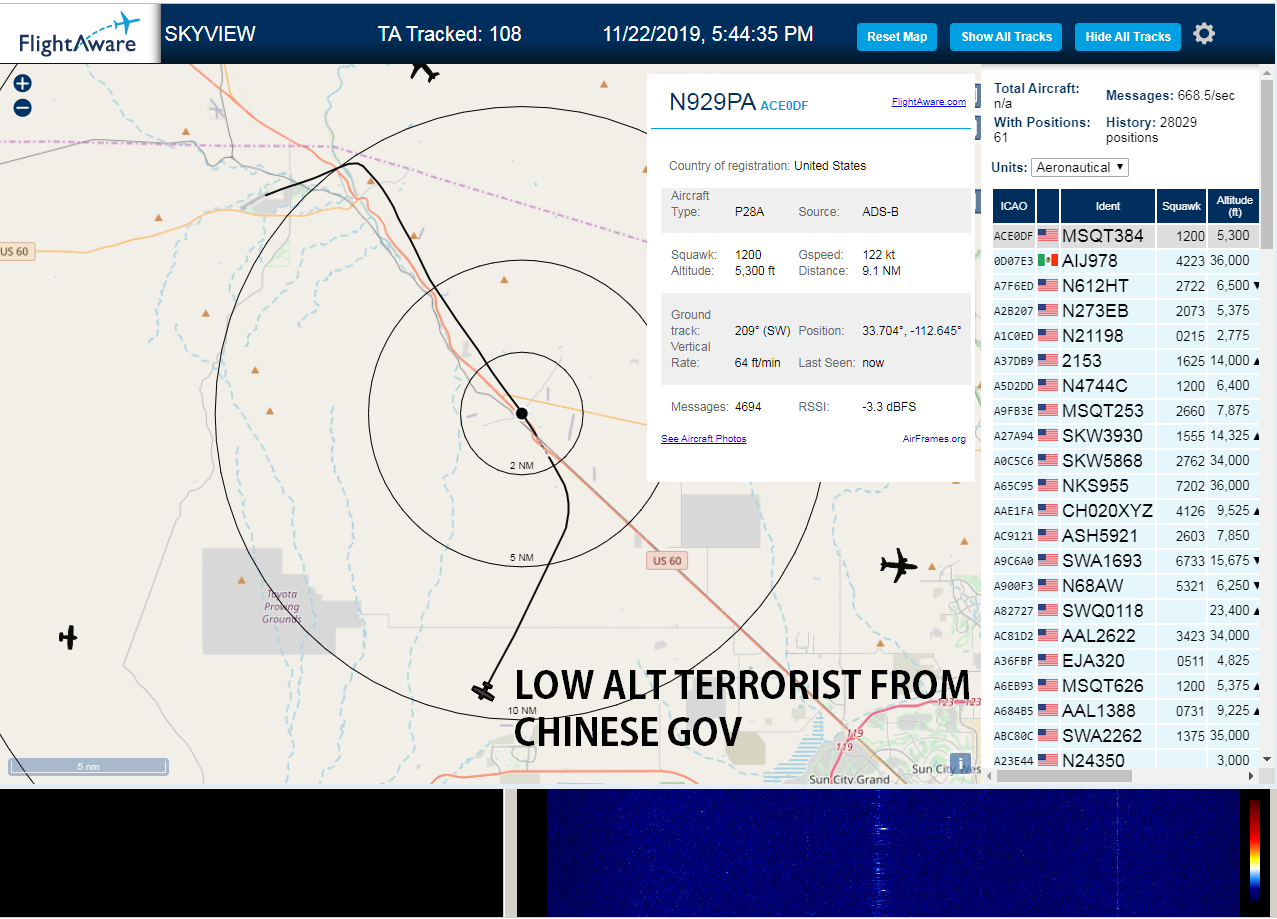This screenshot has height=919, width=1277.
Task: Click the FlightAware logo
Action: tap(80, 34)
